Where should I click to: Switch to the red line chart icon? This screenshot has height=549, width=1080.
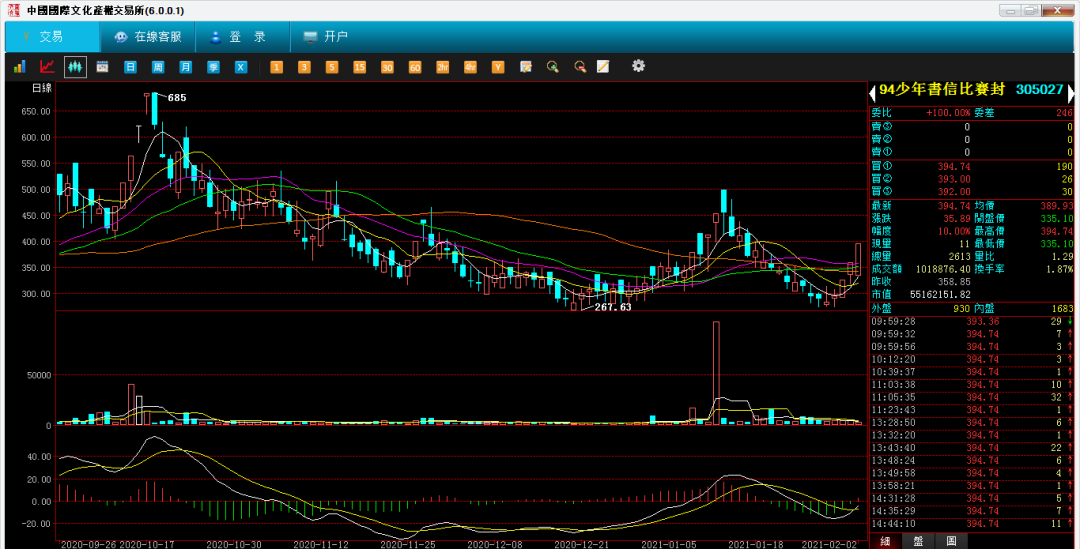47,67
